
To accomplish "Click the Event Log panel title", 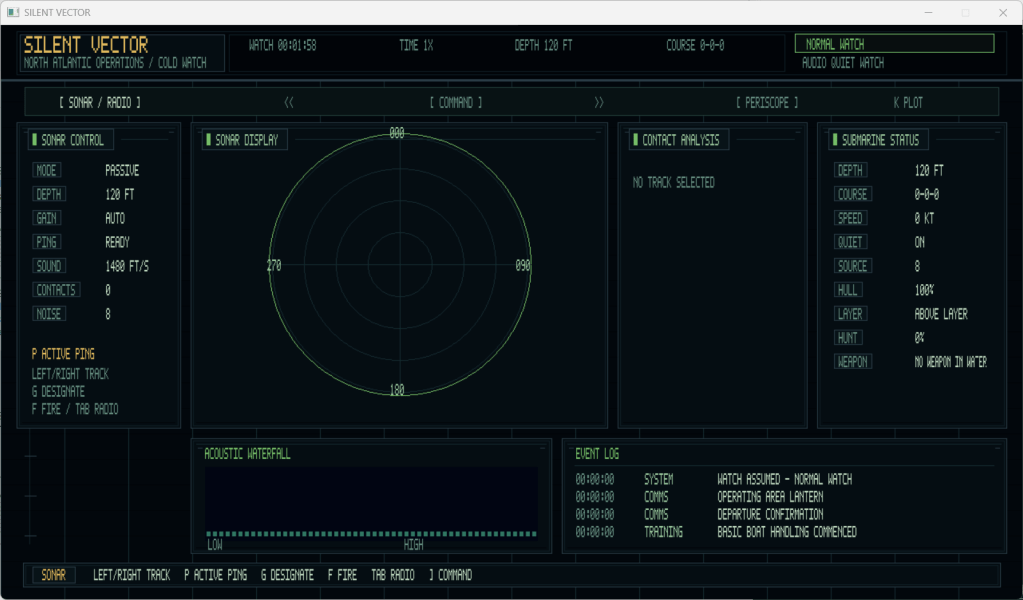I will 597,454.
